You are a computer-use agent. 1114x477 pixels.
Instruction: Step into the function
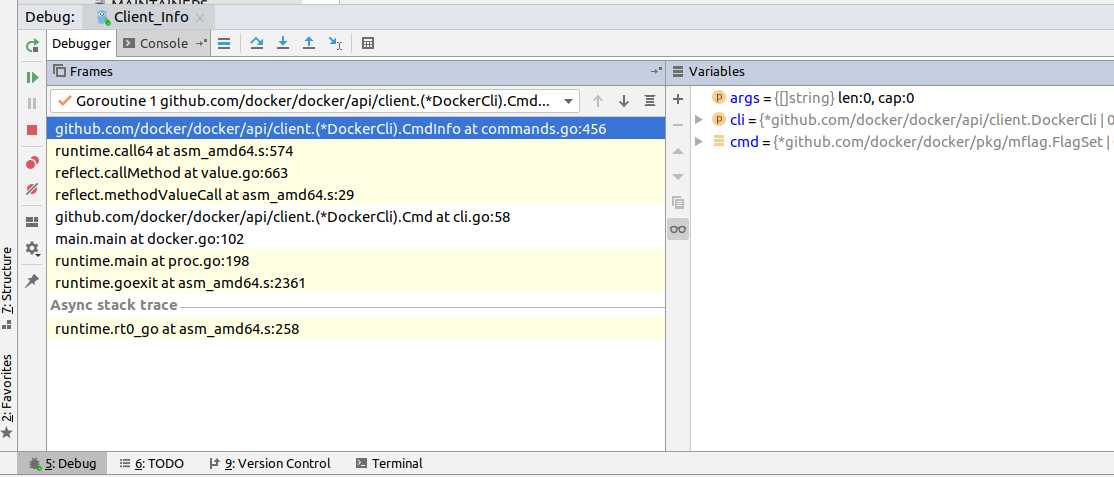283,43
